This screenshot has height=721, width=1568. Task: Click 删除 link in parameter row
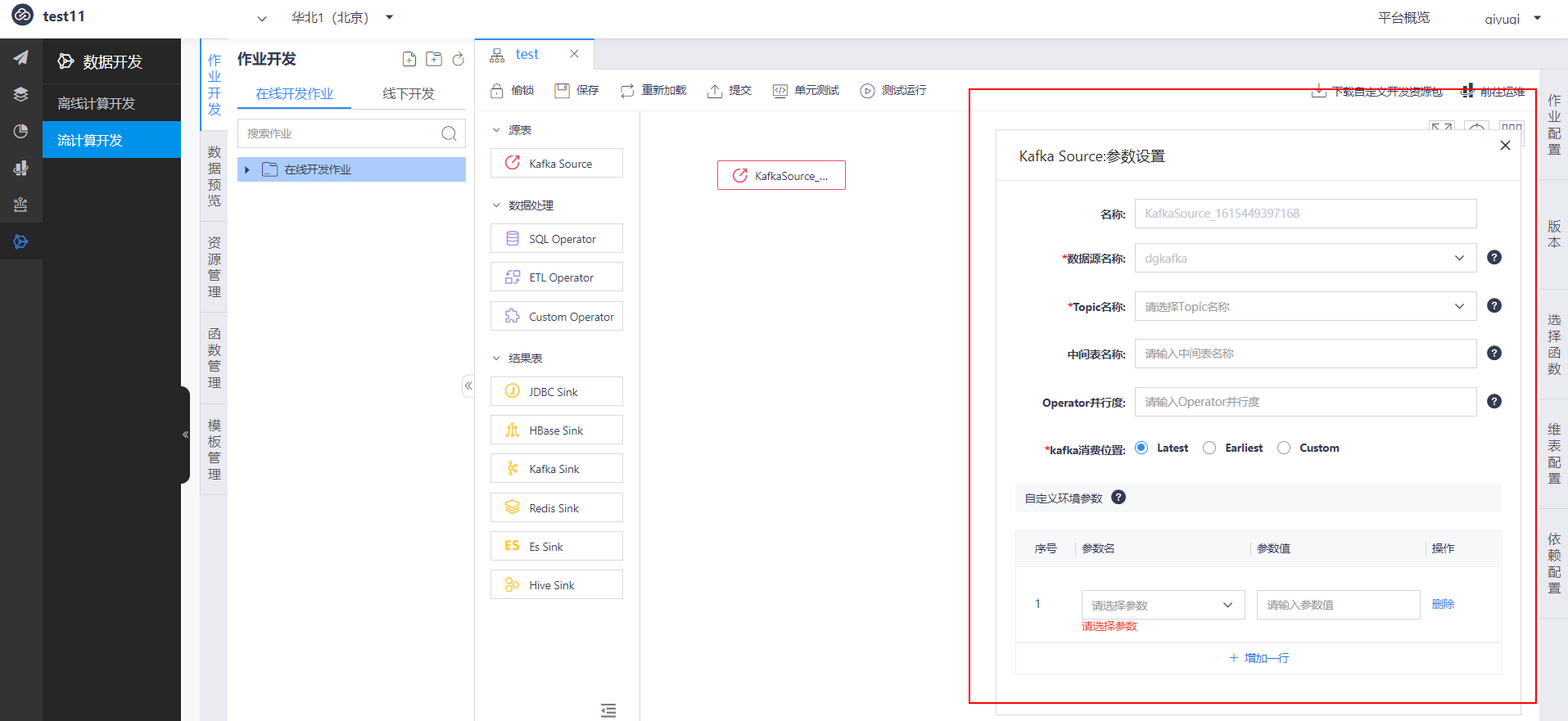(1443, 604)
